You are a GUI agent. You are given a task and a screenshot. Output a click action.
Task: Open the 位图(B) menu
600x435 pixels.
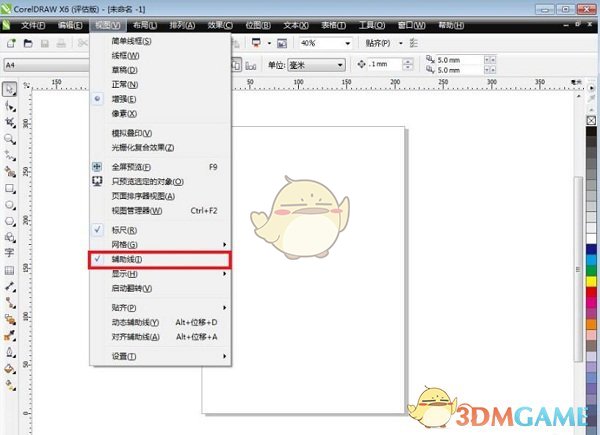tap(258, 25)
